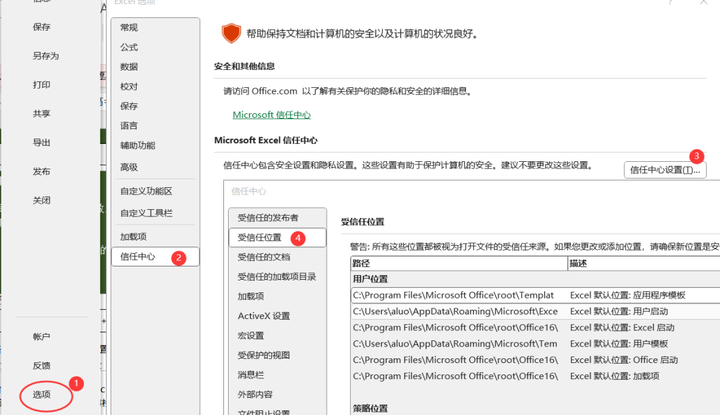This screenshot has width=720, height=415.
Task: Open 选项 at the bottom of the backstage menu
Action: click(41, 395)
